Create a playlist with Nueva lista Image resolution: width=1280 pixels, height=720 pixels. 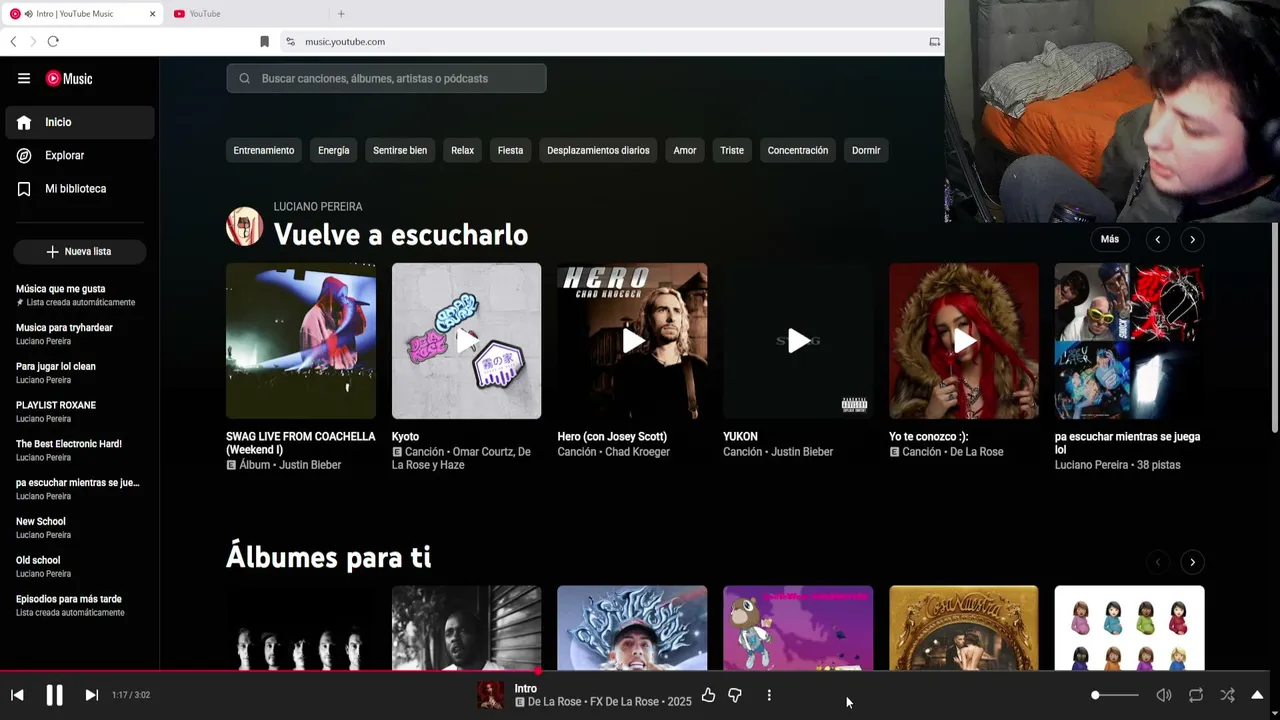[80, 252]
